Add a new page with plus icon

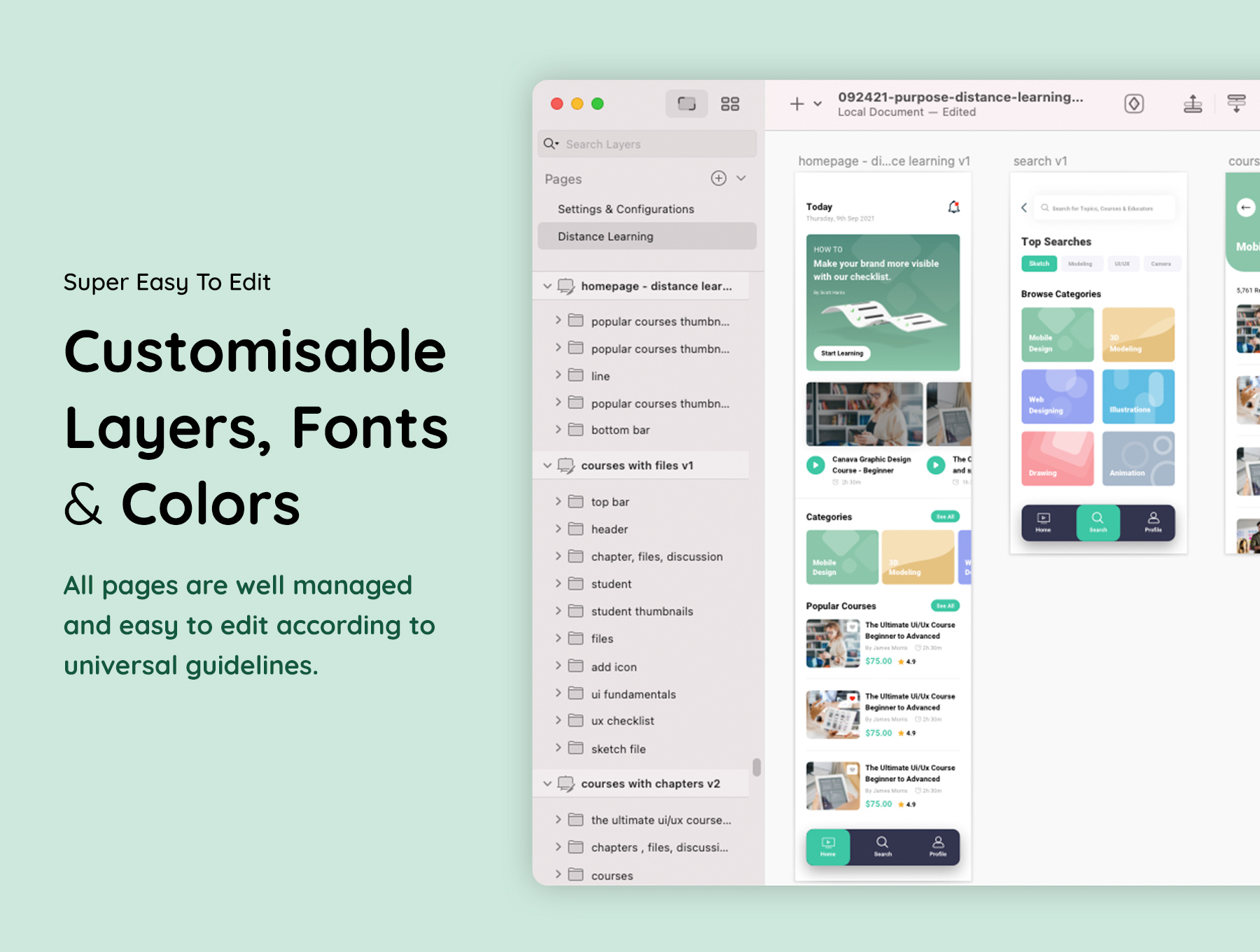pyautogui.click(x=718, y=178)
